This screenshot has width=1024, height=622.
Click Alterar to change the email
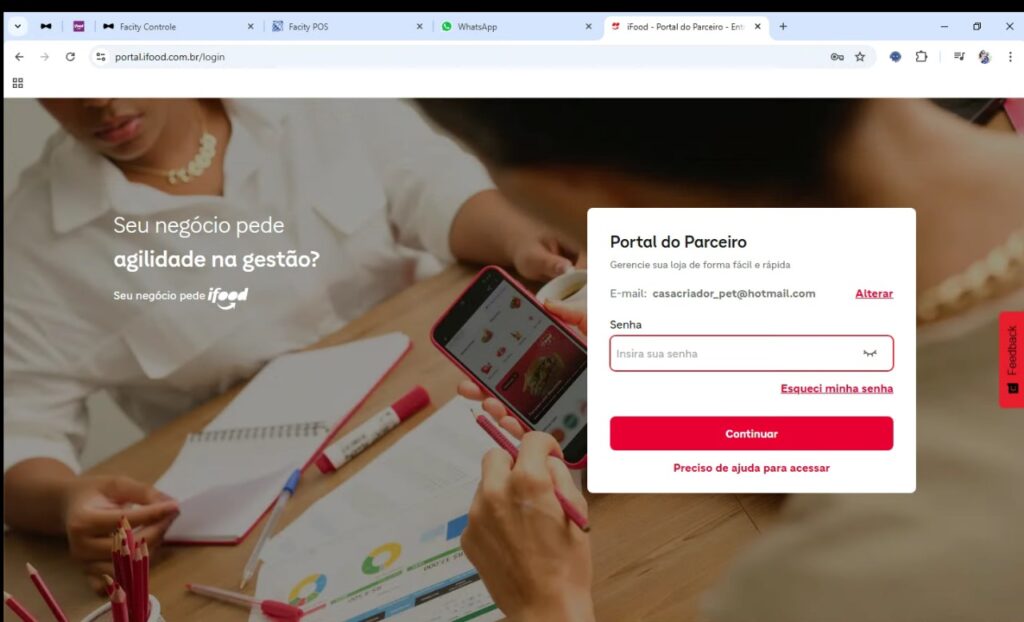click(874, 294)
